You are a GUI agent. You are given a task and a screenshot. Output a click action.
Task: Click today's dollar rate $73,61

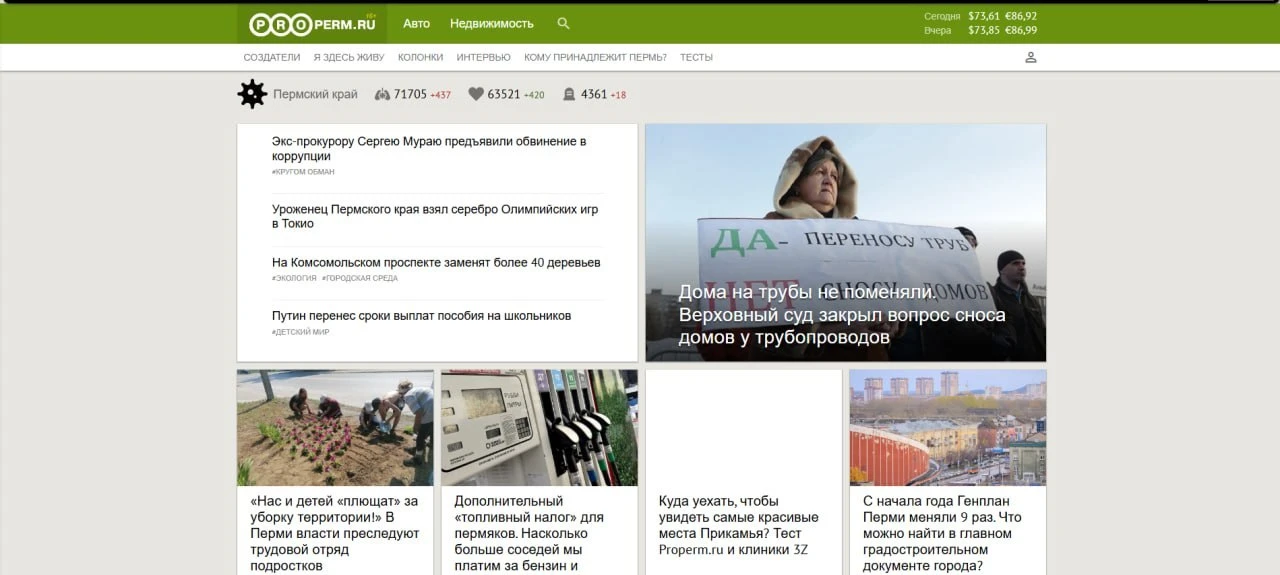(x=984, y=16)
